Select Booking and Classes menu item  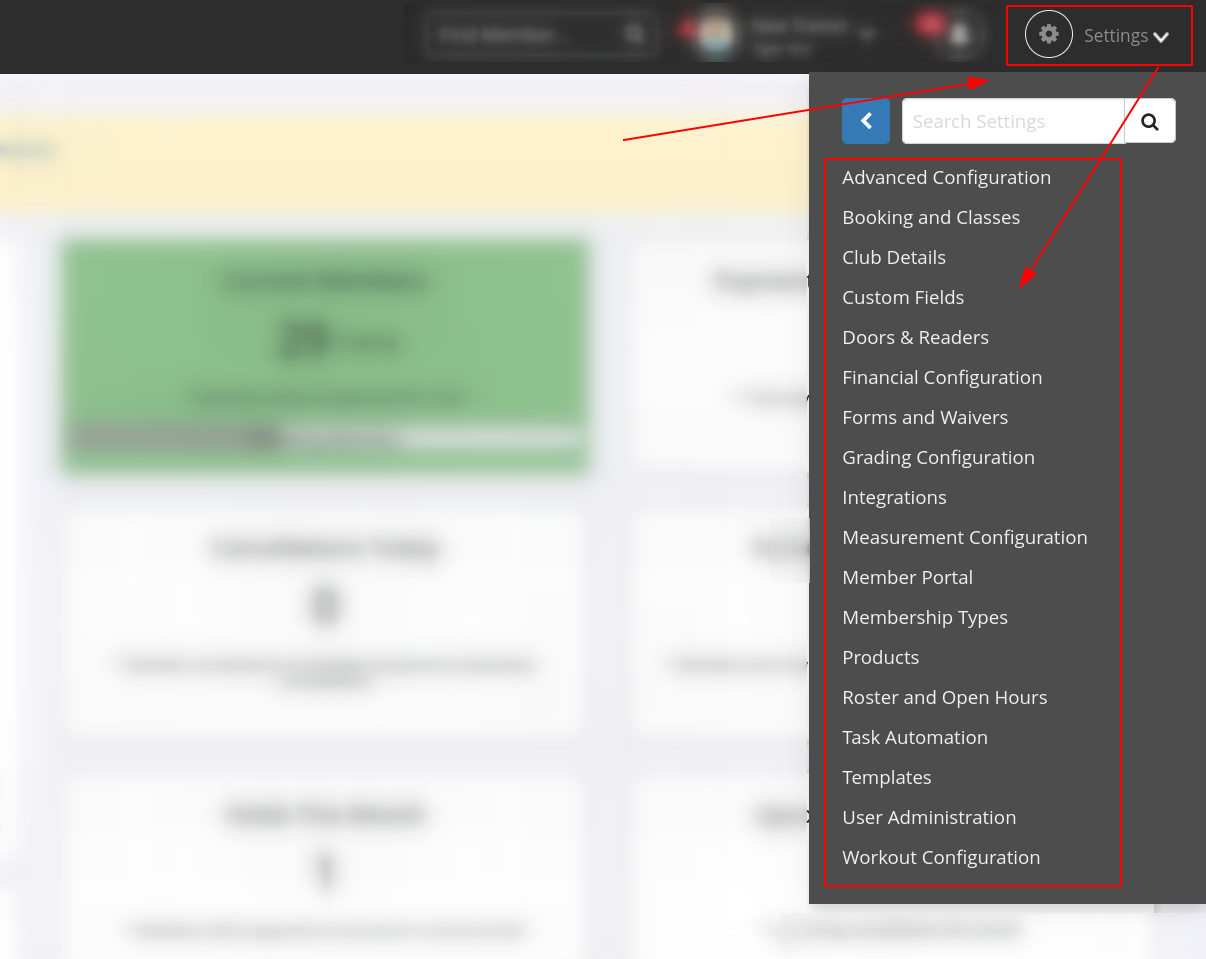point(931,217)
